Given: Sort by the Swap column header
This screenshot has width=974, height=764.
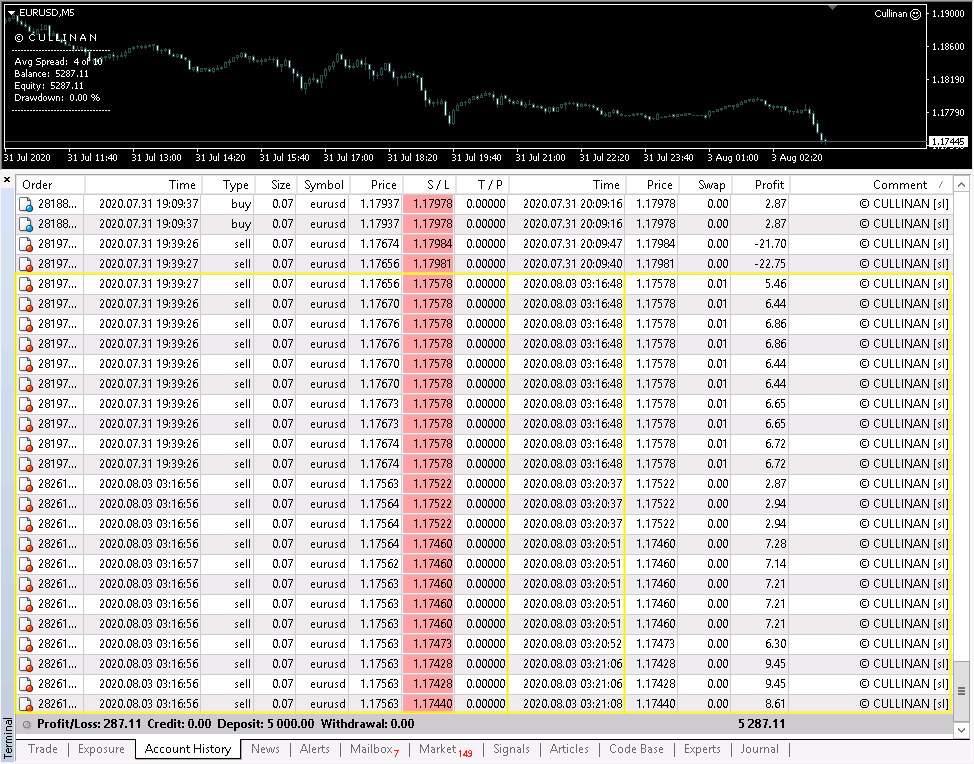Looking at the screenshot, I should (x=706, y=184).
